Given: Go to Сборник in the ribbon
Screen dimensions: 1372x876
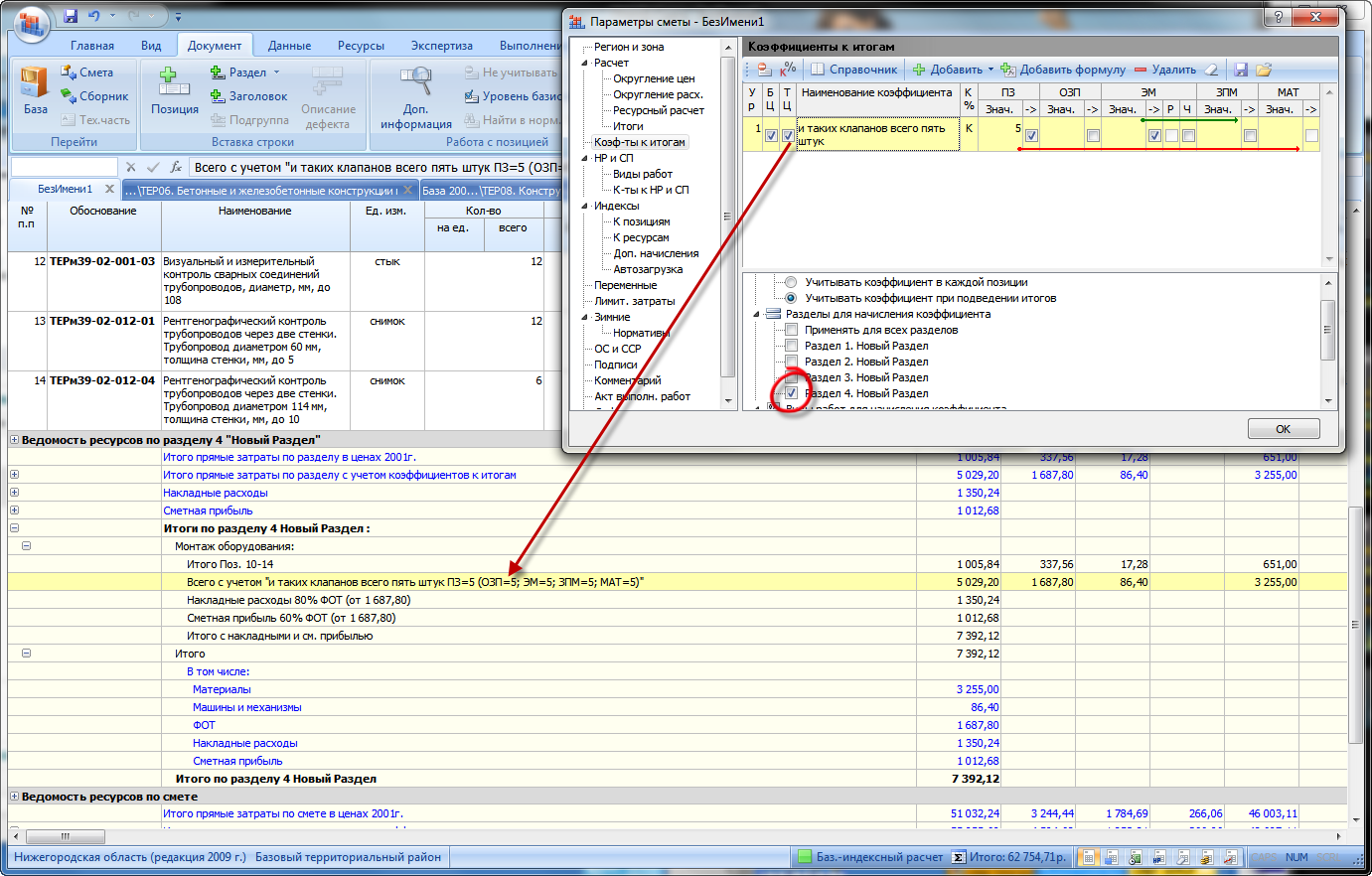Looking at the screenshot, I should pos(94,96).
